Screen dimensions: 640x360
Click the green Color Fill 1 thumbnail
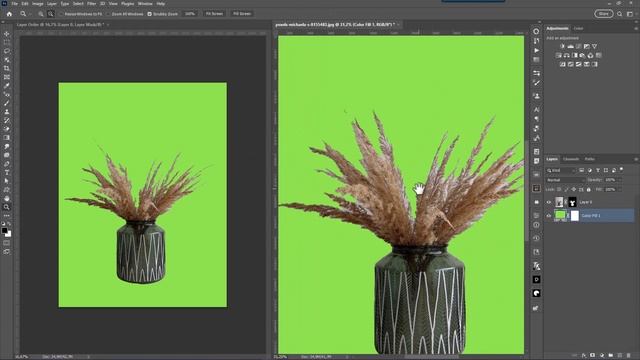[x=560, y=216]
